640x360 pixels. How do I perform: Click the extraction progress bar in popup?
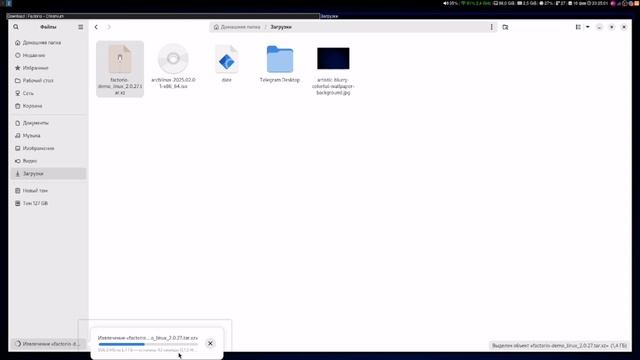(148, 344)
